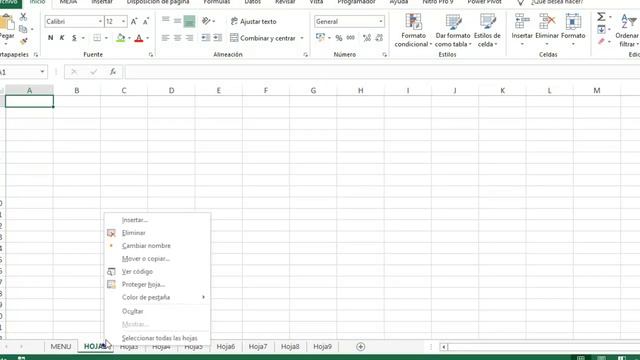Decrease font size with the small A icon

[146, 21]
